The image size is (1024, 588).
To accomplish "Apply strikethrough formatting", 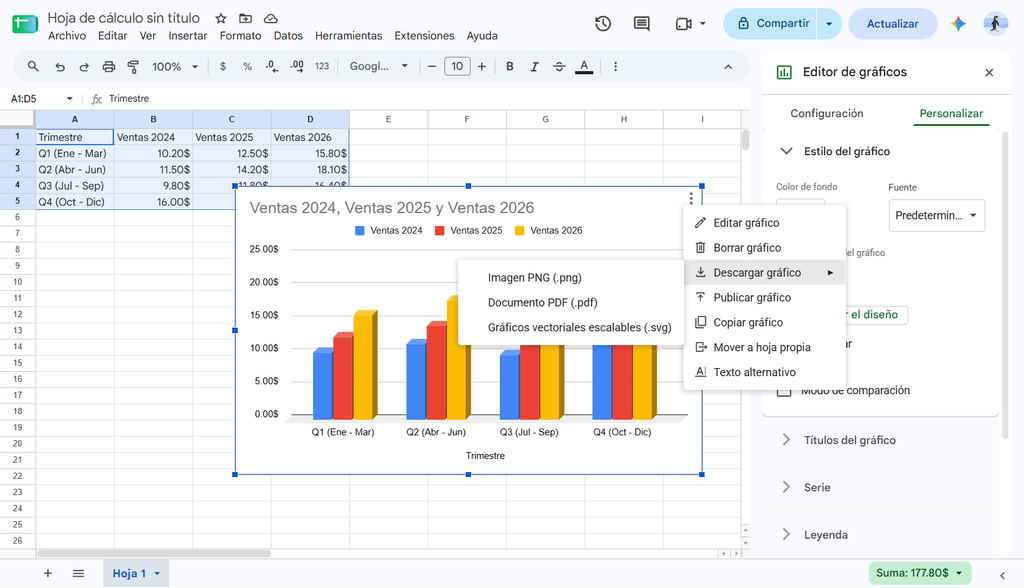I will (x=559, y=67).
